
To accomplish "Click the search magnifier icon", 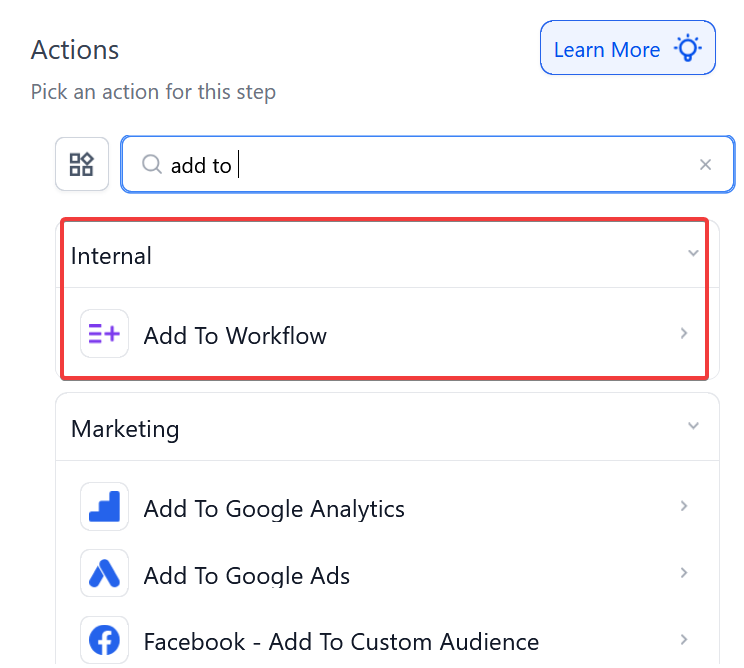I will point(152,164).
